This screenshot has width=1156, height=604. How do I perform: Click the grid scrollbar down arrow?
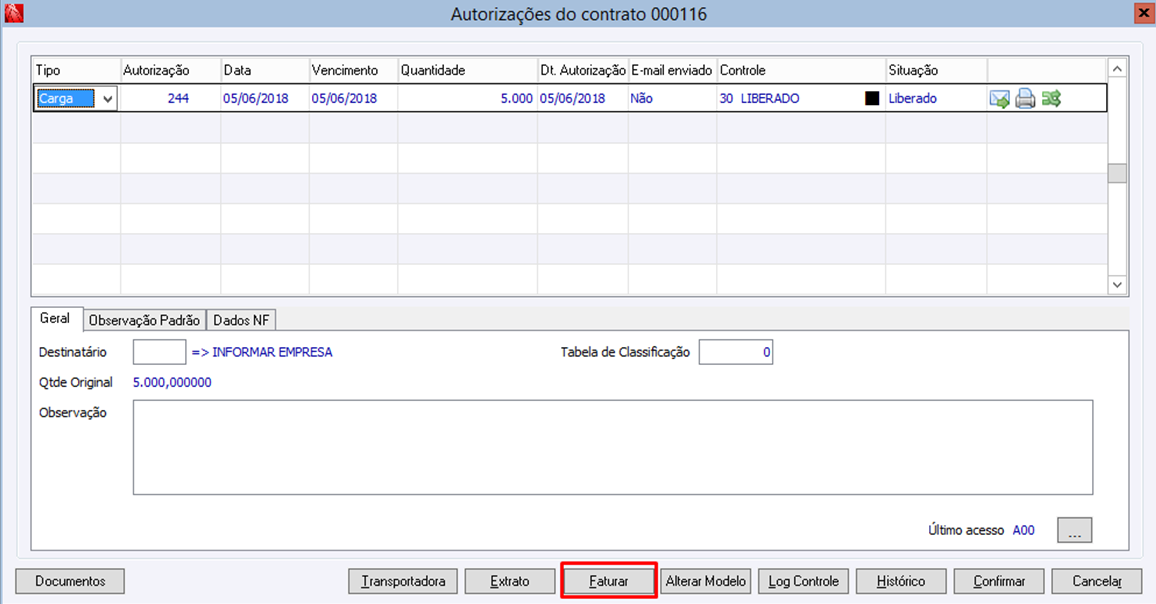tap(1117, 285)
